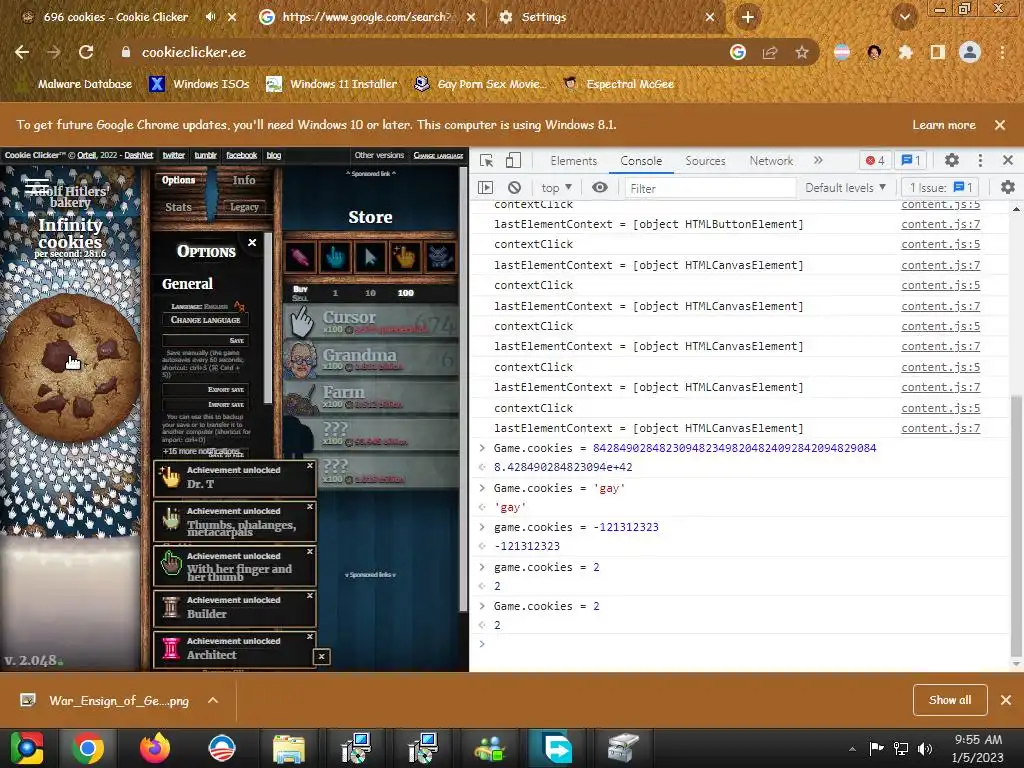The width and height of the screenshot is (1024, 768).
Task: Switch to the Console tab
Action: tap(641, 161)
